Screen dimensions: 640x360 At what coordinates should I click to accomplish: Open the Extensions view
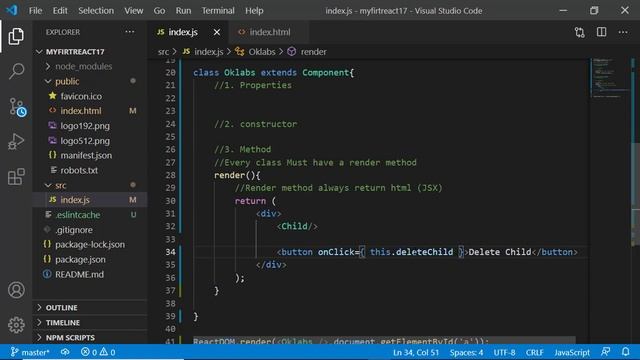(16, 177)
